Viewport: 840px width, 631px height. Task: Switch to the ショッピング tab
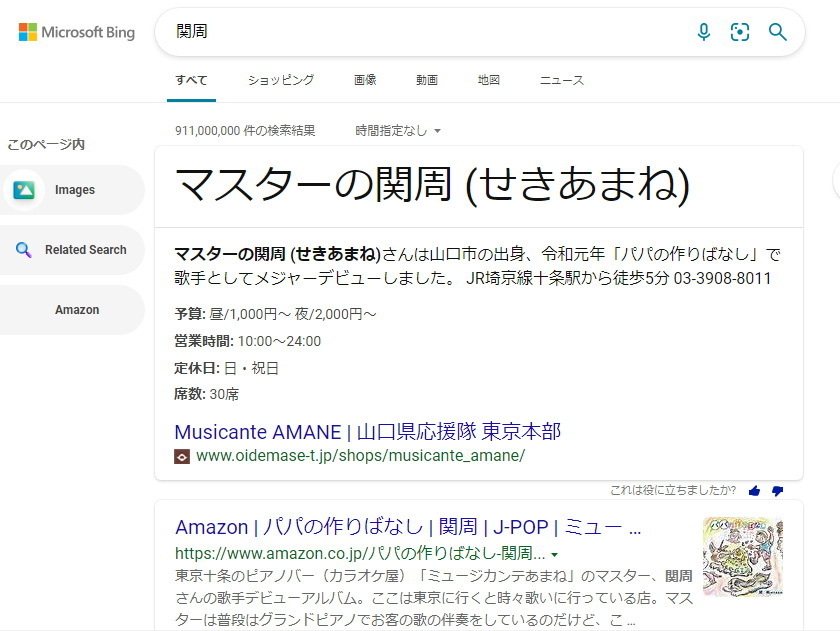tap(281, 80)
